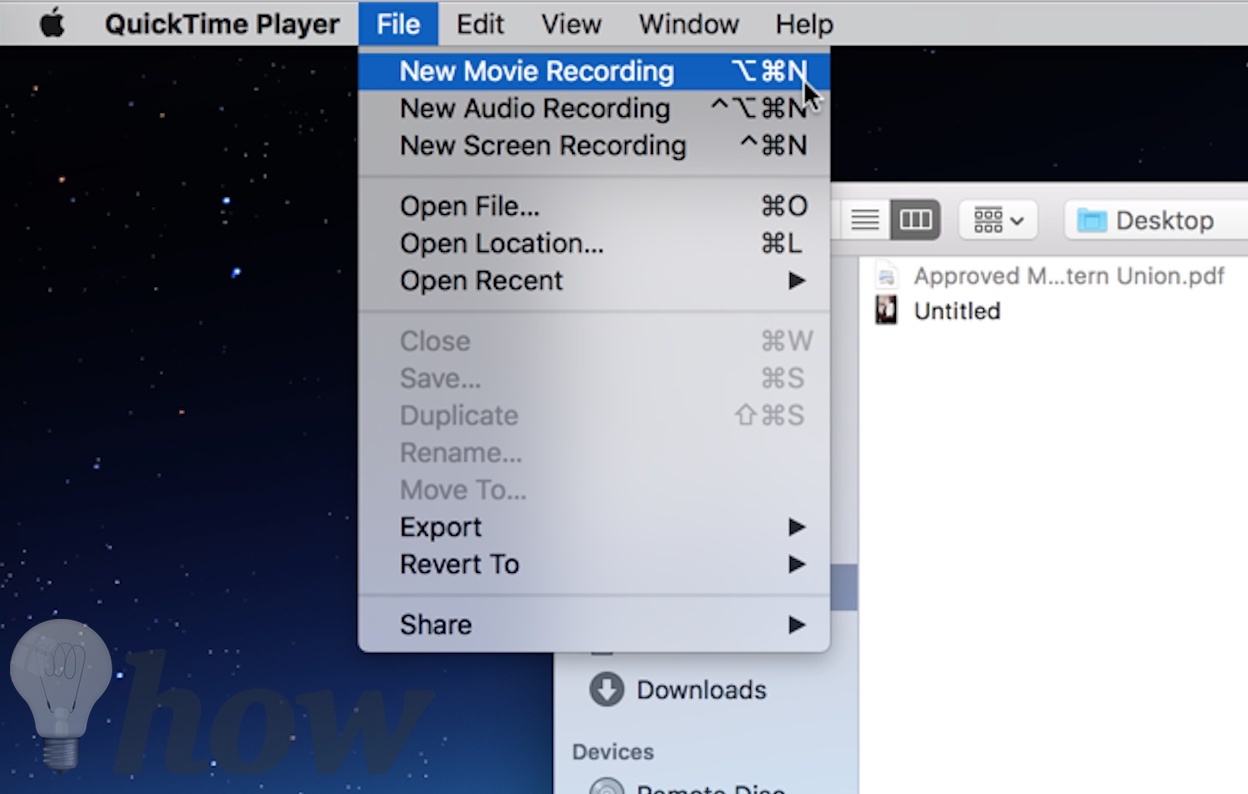Open the Finder arrange-by dropdown

(x=998, y=220)
